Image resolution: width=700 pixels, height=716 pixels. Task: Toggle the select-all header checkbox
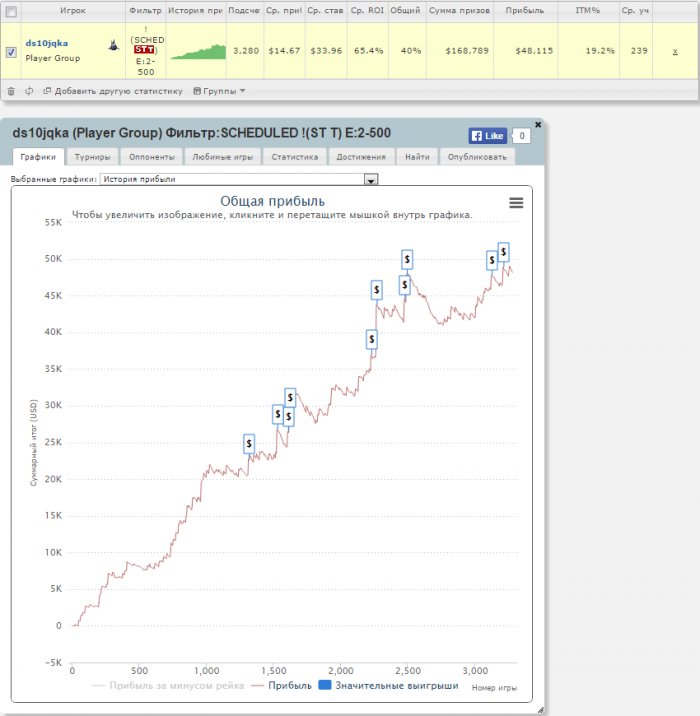(11, 12)
